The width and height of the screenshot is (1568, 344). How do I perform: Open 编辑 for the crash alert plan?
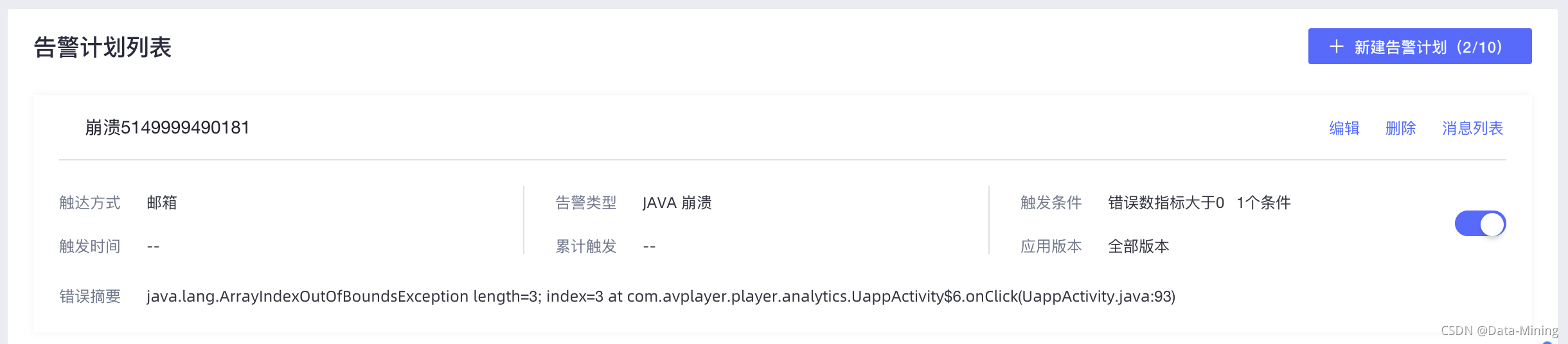pos(1344,128)
